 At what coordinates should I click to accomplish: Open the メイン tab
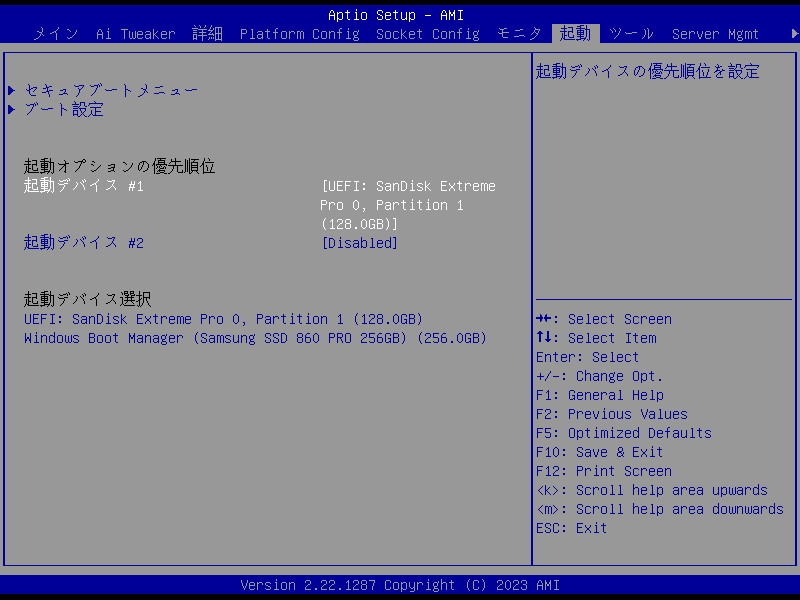56,34
